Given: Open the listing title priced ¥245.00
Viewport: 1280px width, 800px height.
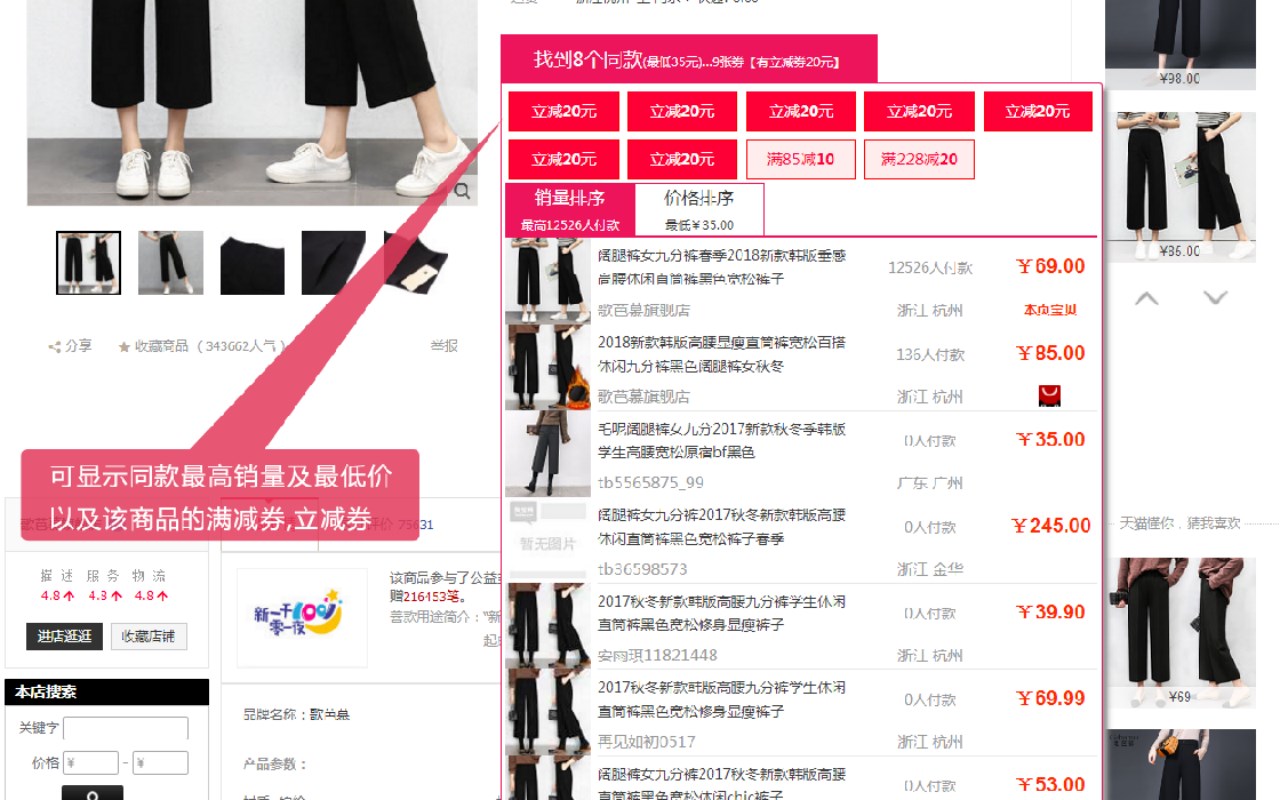Looking at the screenshot, I should point(722,526).
